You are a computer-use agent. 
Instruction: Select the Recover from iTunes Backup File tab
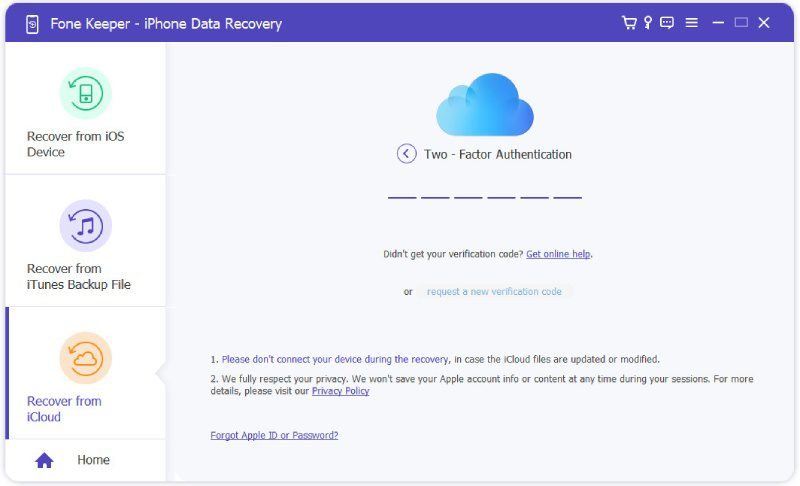[85, 276]
